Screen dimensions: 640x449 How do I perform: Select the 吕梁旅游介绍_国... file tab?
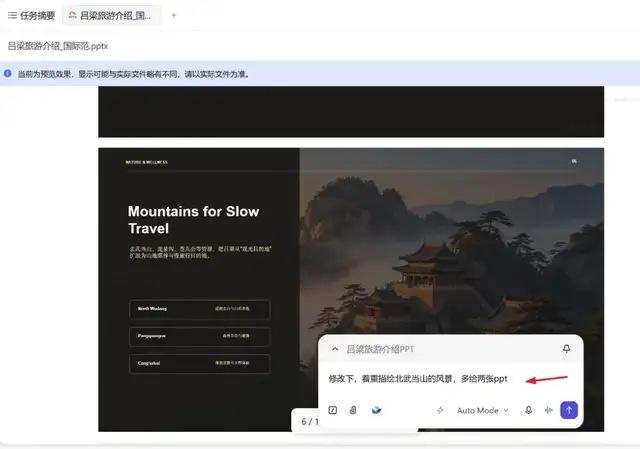(111, 16)
